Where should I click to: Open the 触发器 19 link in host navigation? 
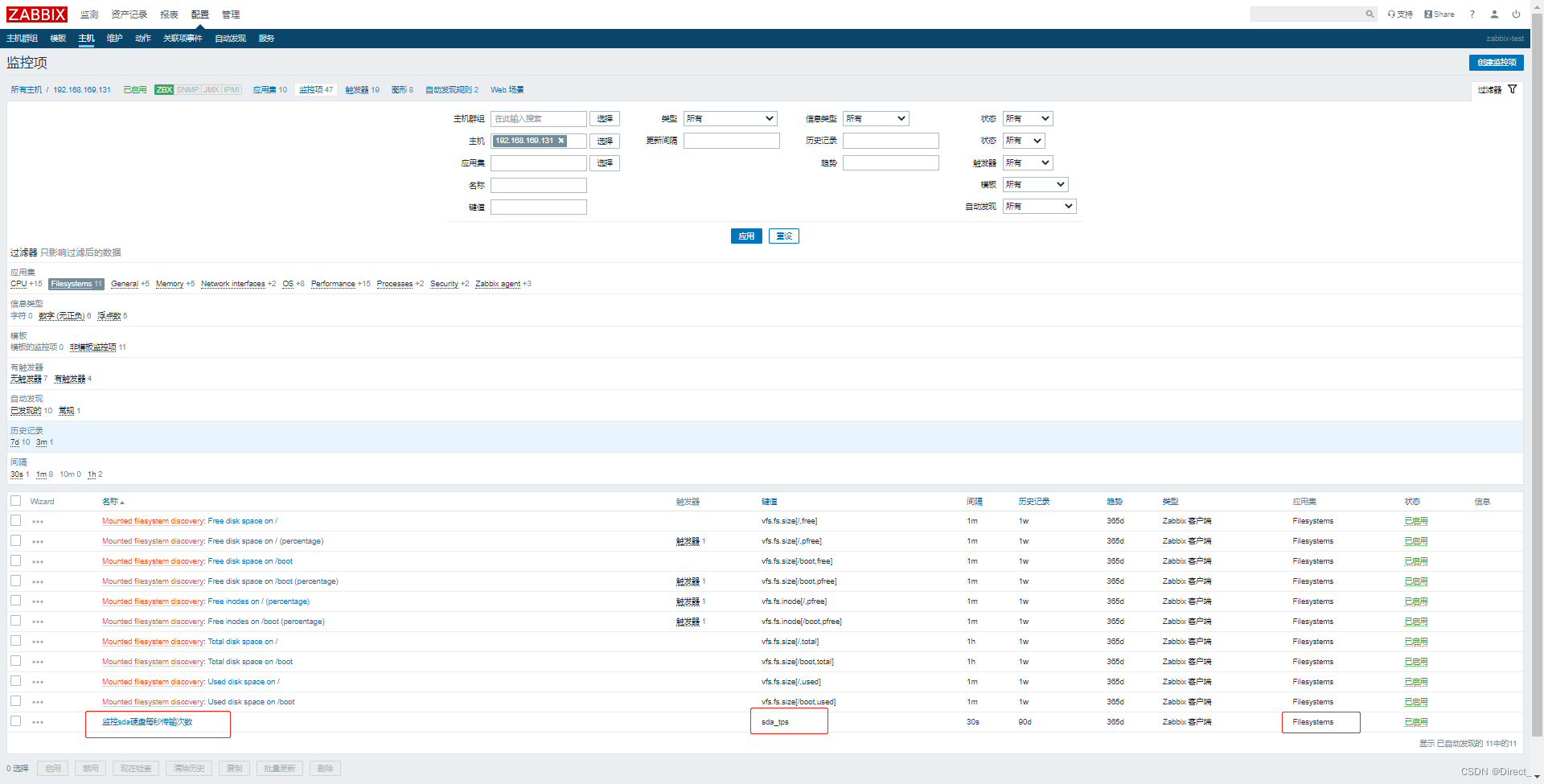click(363, 90)
